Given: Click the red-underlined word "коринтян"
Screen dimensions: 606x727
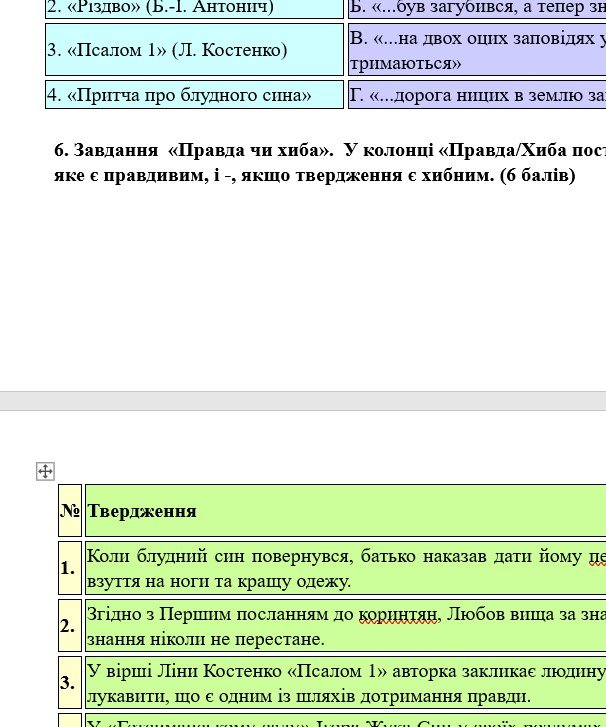Looking at the screenshot, I should pos(404,613).
